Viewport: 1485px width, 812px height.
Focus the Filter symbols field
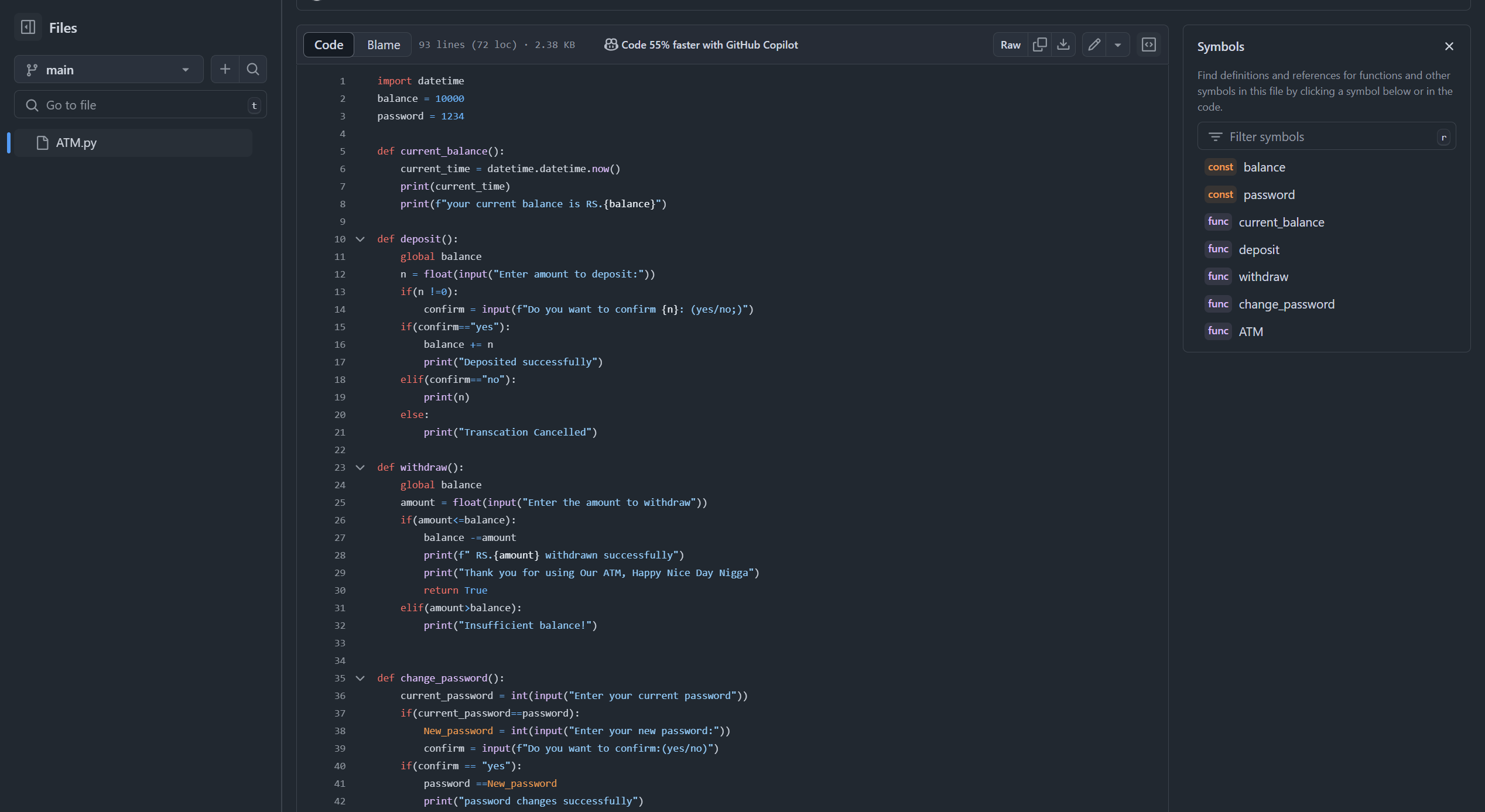click(1327, 136)
